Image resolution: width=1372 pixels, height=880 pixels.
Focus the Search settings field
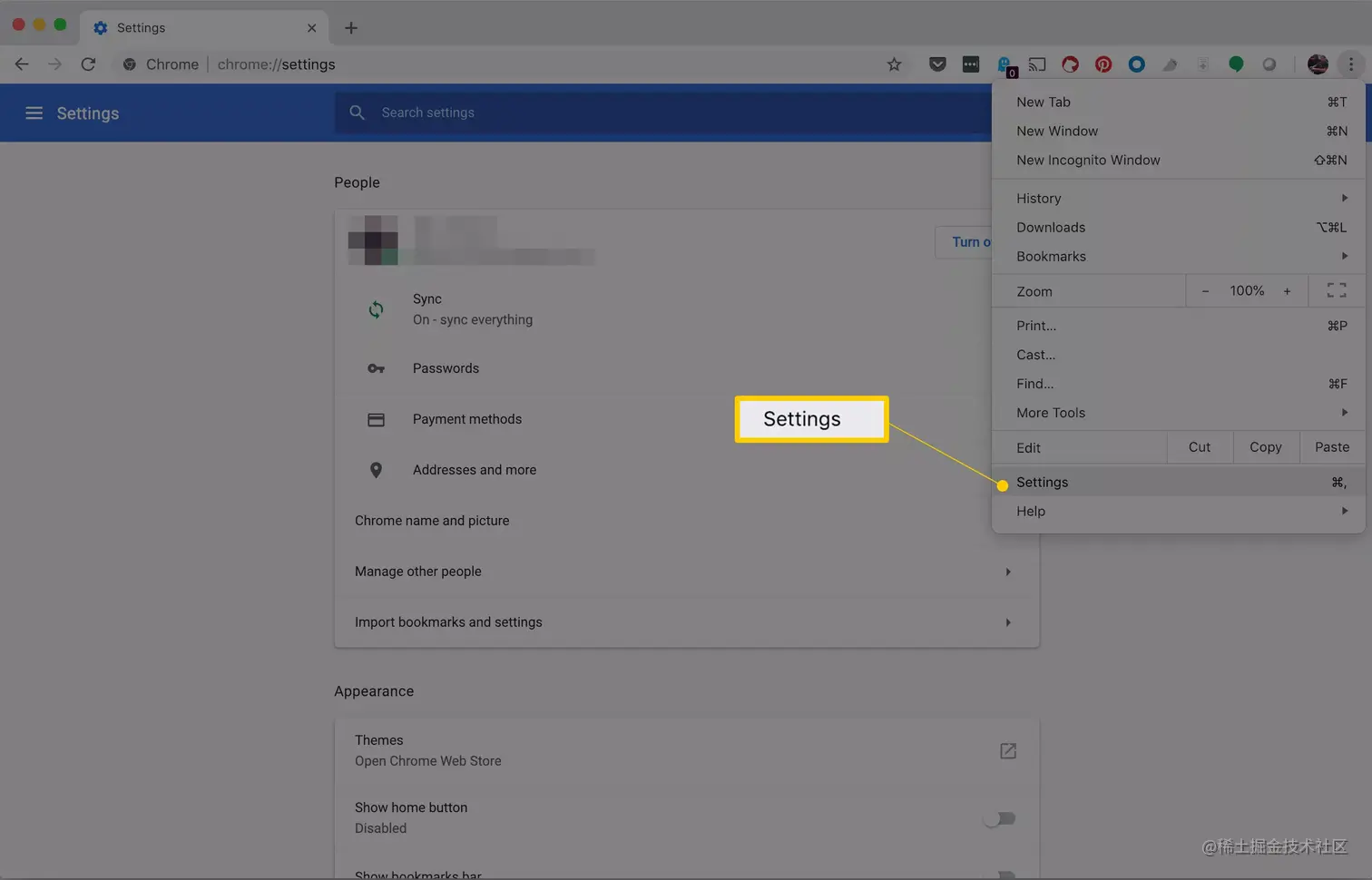coord(663,112)
